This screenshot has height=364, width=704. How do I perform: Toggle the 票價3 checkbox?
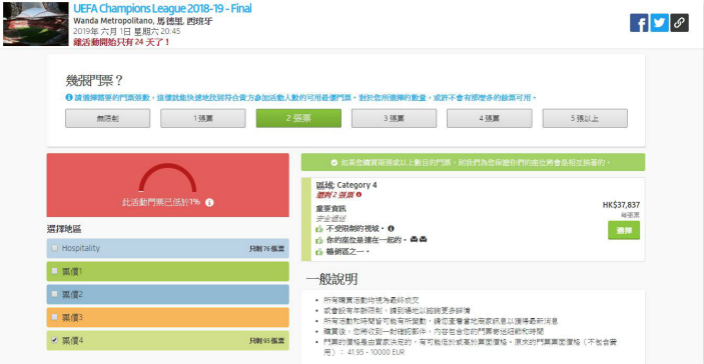pos(55,317)
